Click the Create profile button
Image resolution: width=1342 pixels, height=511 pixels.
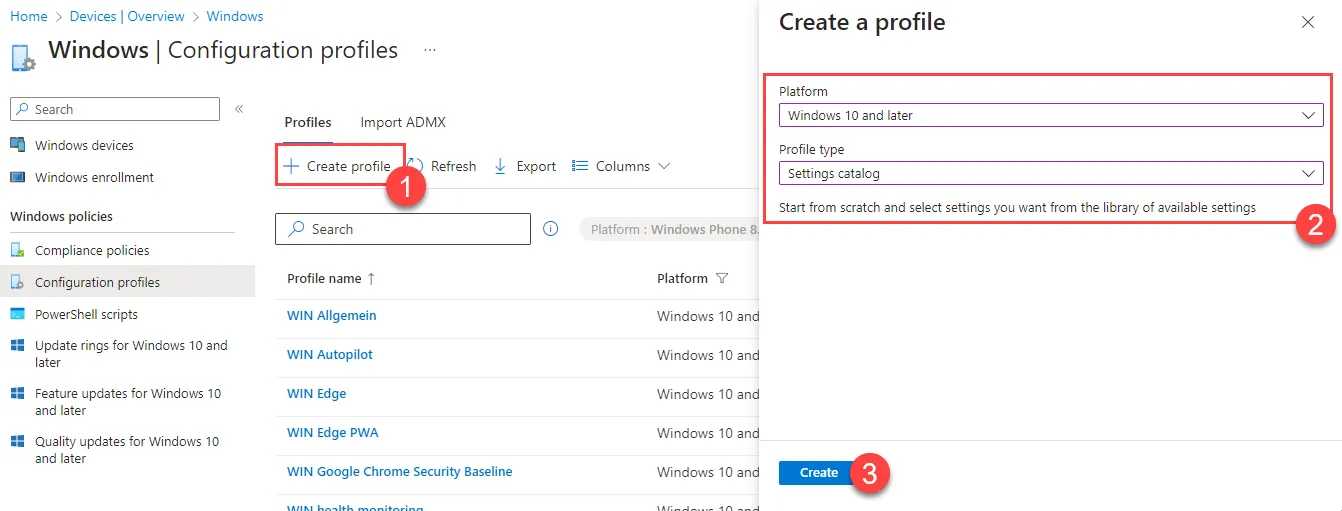pos(338,166)
